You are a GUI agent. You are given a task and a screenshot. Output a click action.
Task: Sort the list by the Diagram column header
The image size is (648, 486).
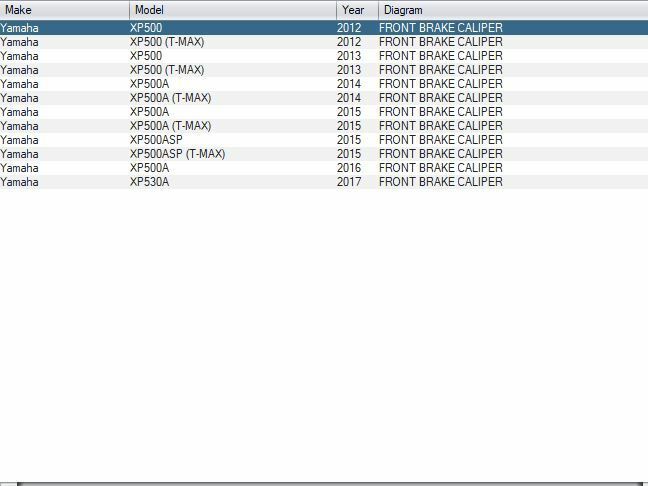513,10
